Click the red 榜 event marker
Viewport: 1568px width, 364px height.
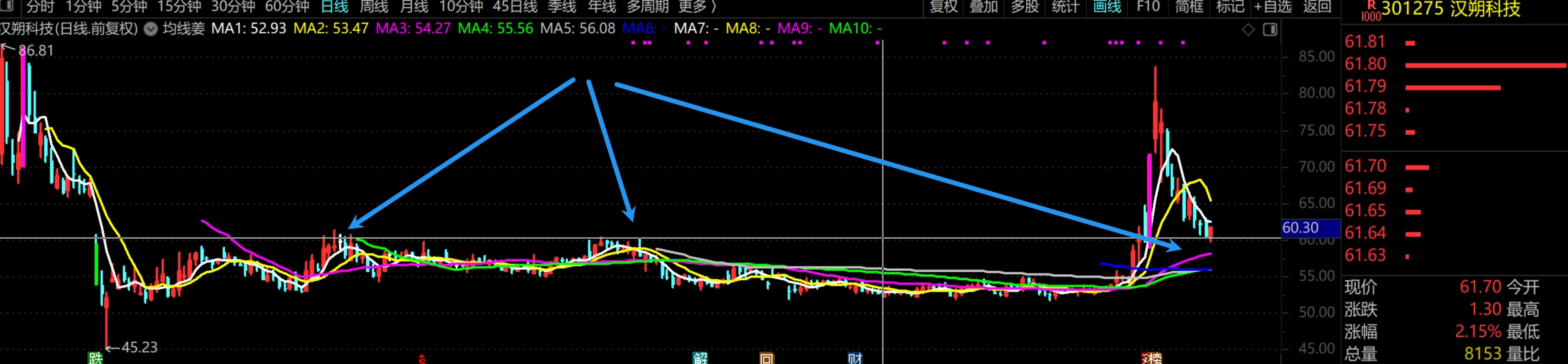tap(1152, 358)
